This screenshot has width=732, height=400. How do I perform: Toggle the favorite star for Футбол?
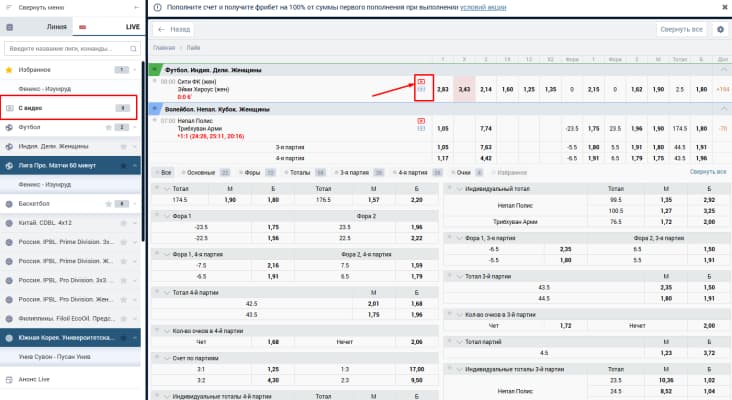[108, 127]
